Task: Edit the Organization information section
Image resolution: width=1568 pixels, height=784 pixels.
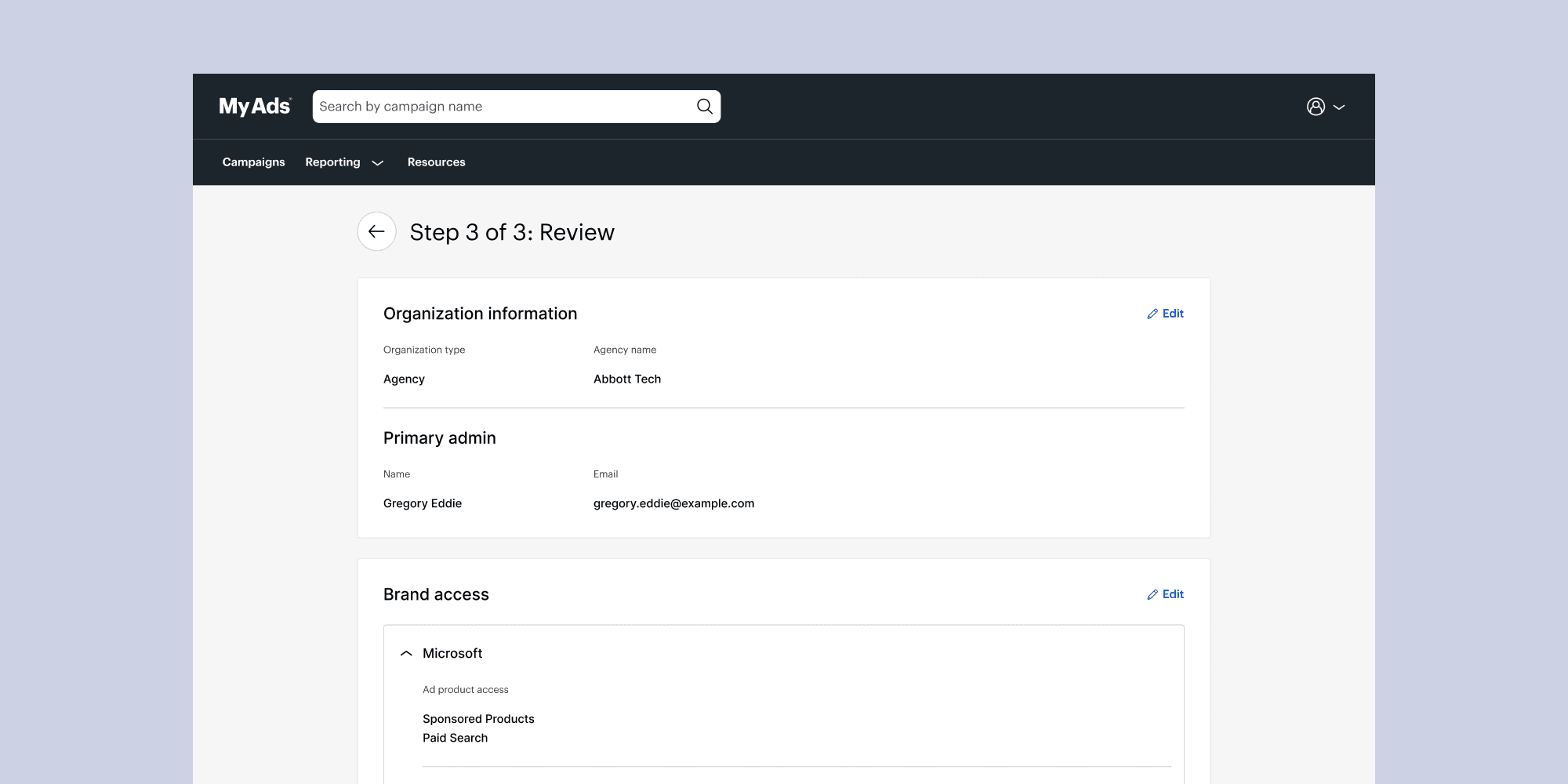Action: [1165, 314]
